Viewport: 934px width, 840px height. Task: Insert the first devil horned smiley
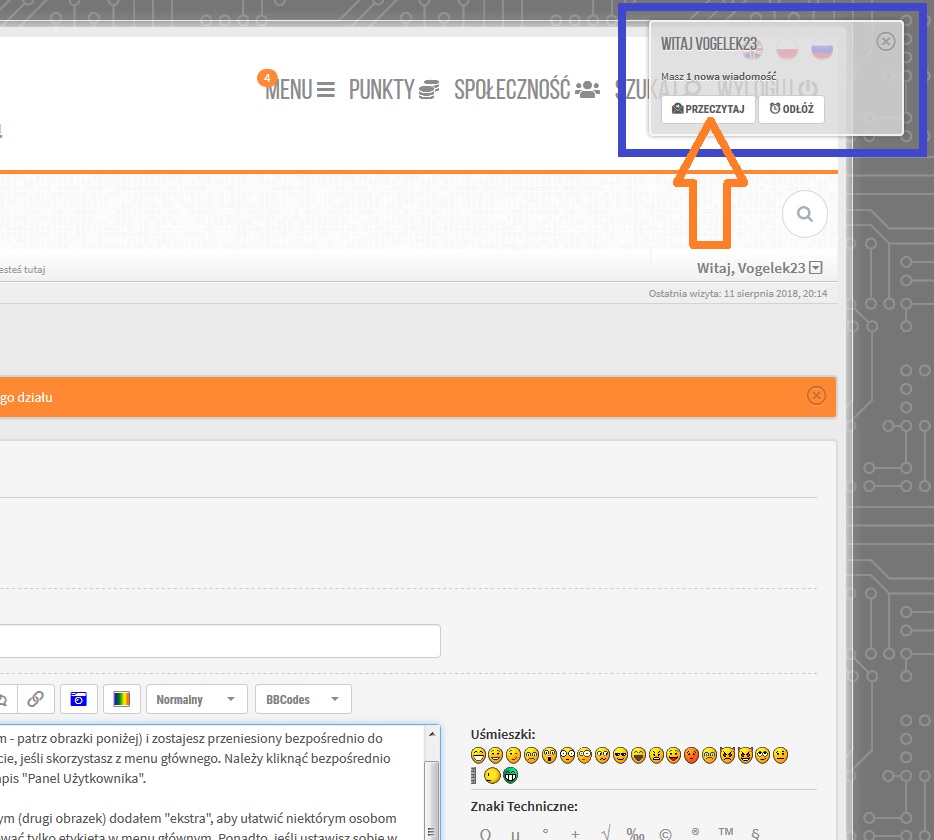pyautogui.click(x=727, y=755)
